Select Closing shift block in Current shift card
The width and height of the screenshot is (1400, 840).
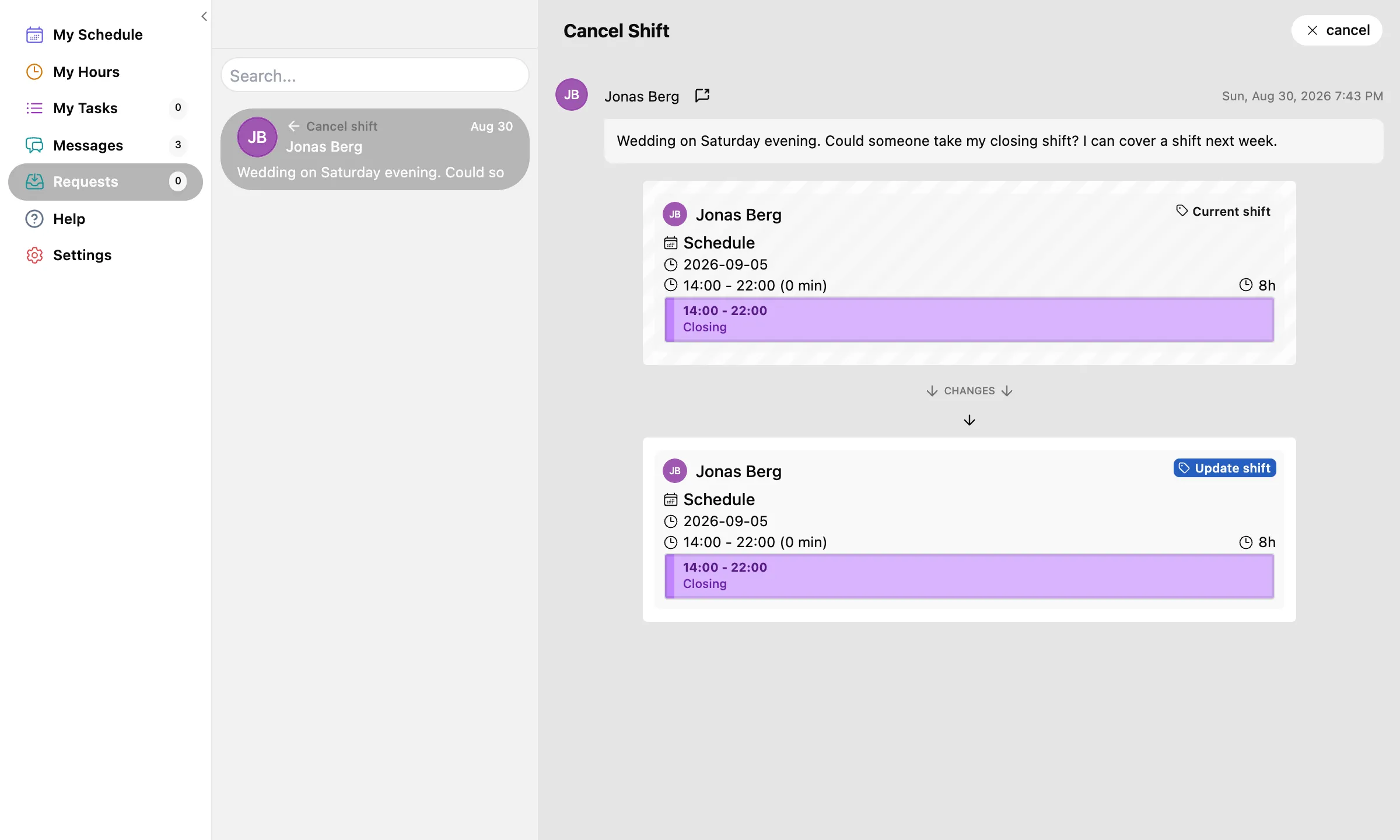[969, 319]
